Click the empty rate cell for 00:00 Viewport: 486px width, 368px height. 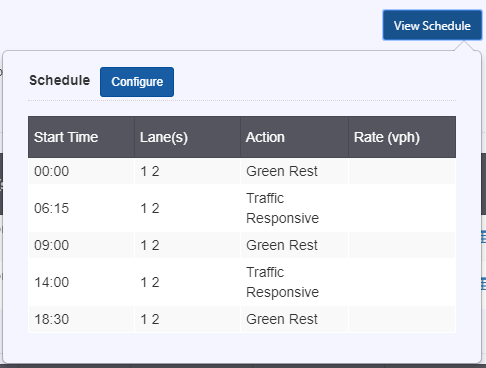(x=402, y=171)
